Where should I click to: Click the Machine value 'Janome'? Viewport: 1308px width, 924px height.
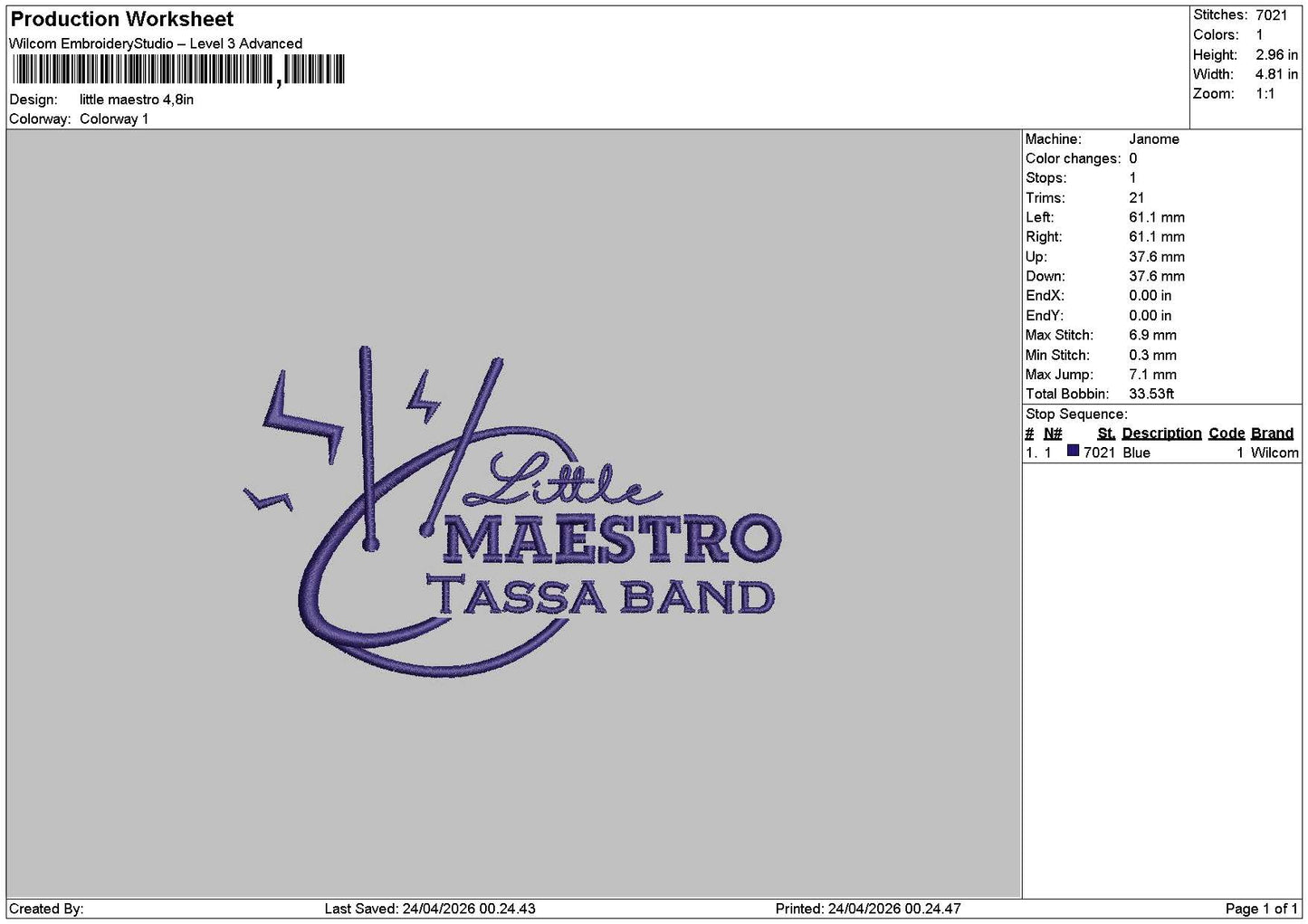pos(1154,139)
